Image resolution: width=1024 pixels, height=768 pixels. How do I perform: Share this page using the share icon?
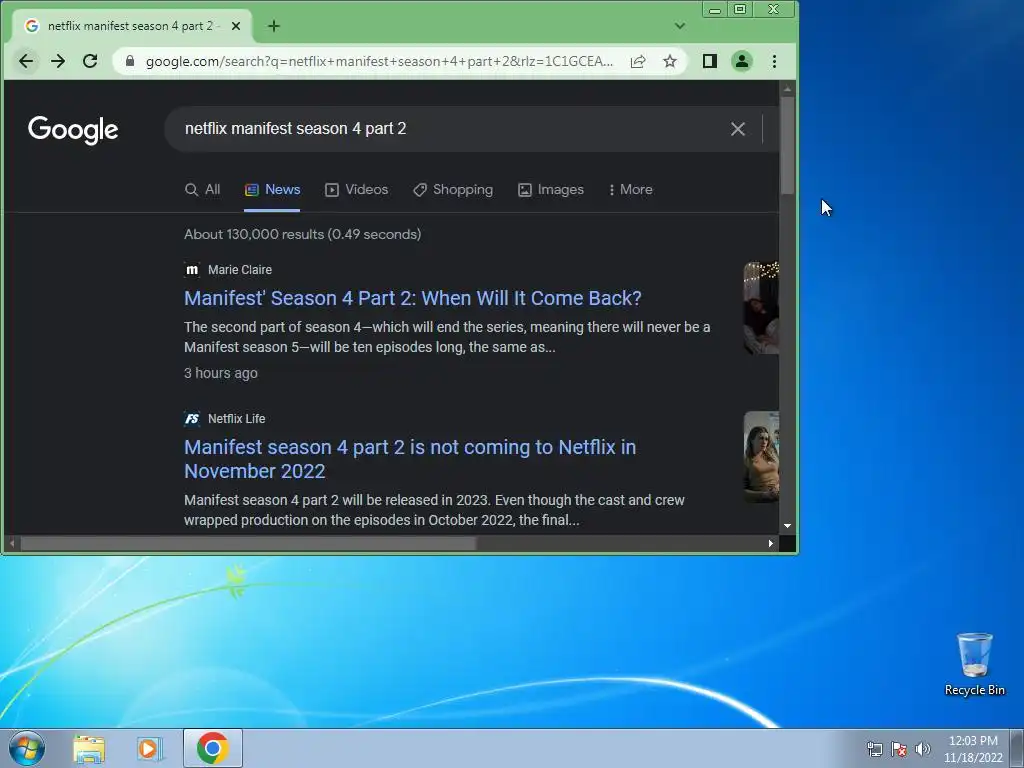tap(638, 61)
